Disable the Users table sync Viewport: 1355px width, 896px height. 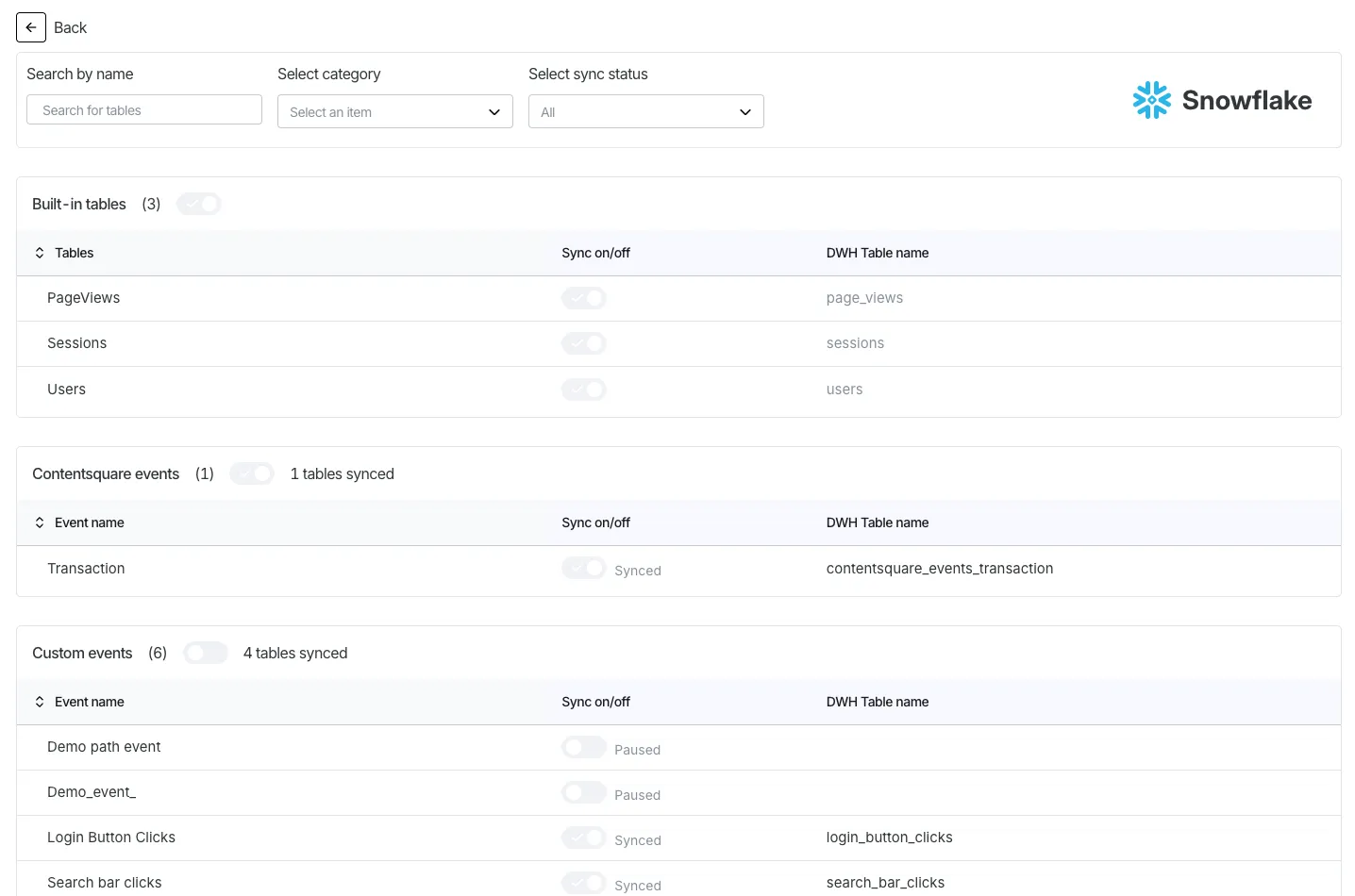583,390
